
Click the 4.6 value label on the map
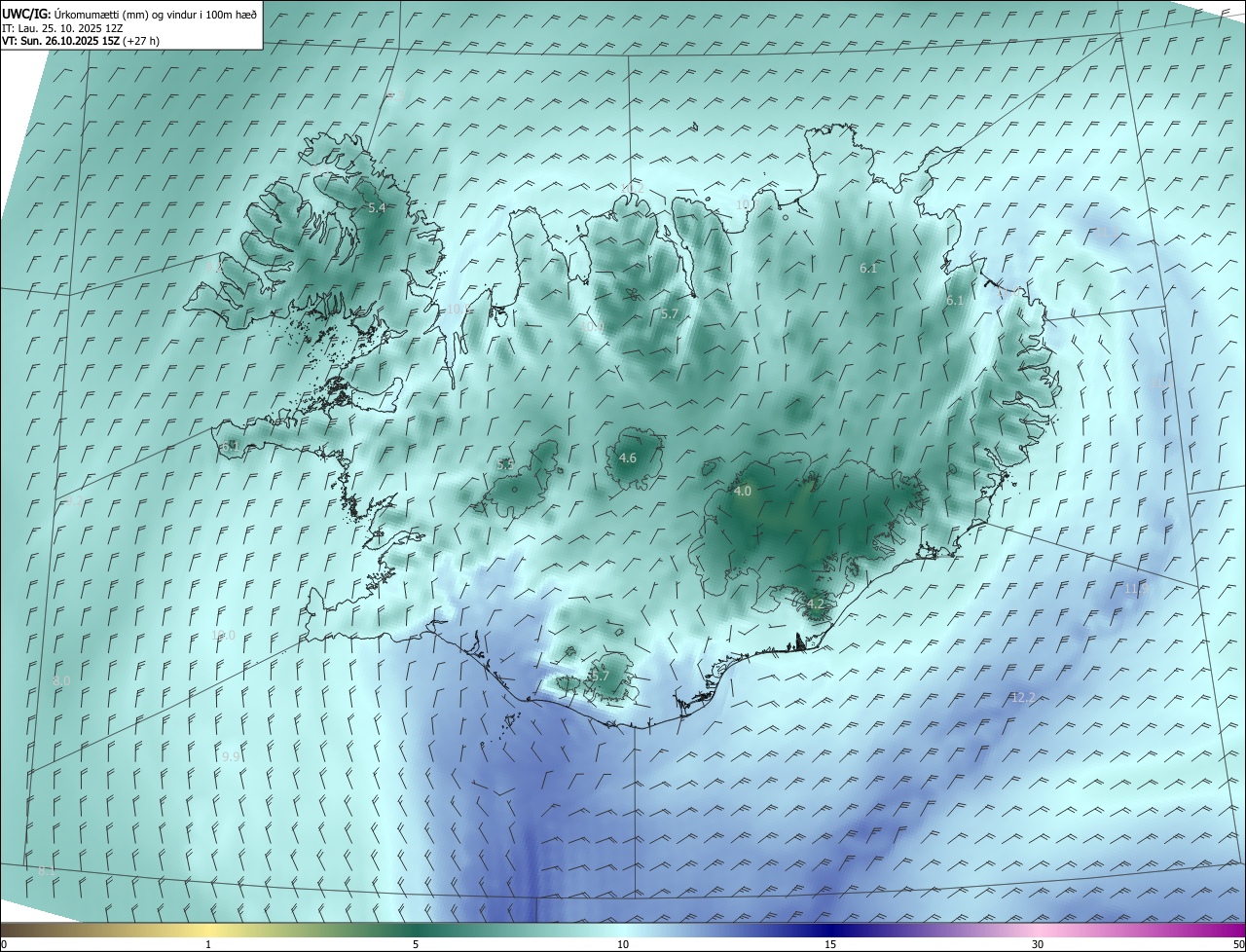[x=628, y=458]
